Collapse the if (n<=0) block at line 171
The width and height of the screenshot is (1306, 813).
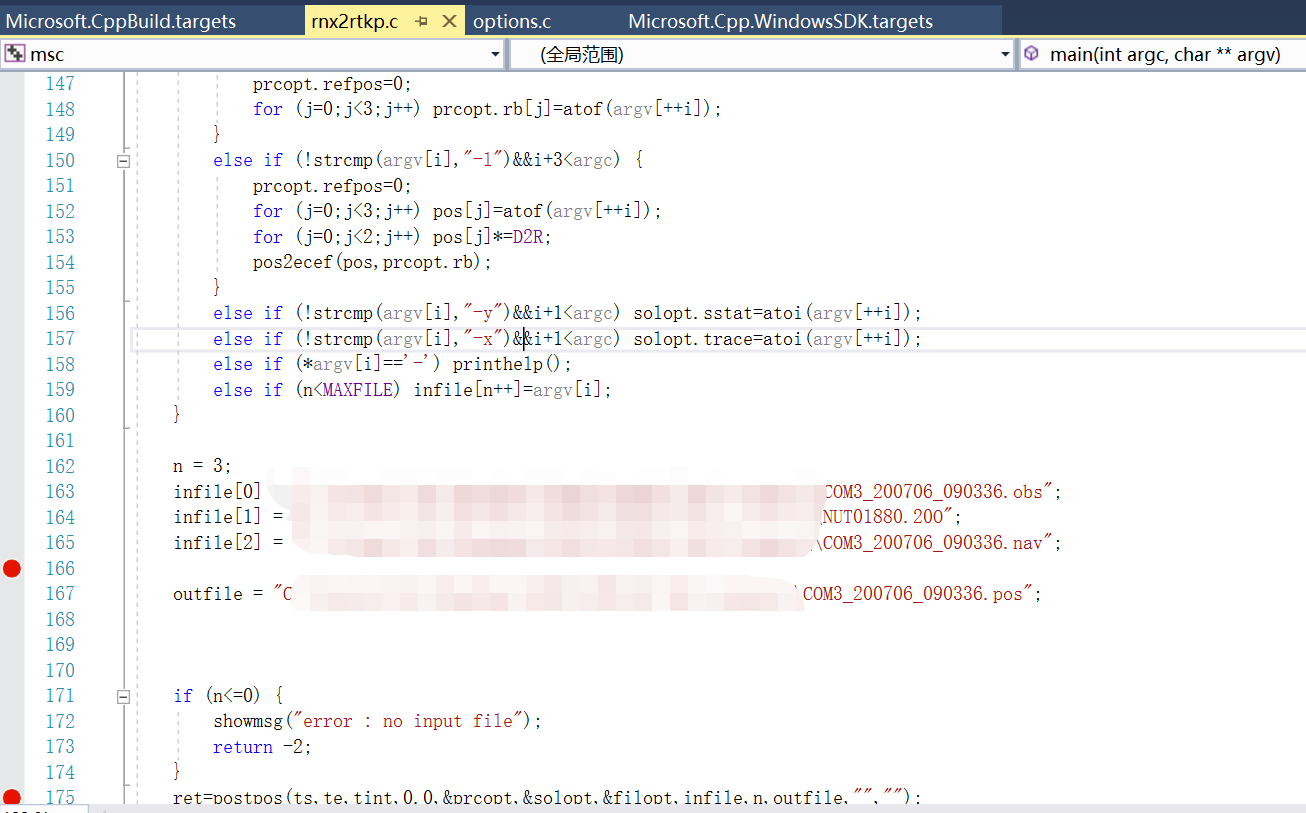(124, 696)
